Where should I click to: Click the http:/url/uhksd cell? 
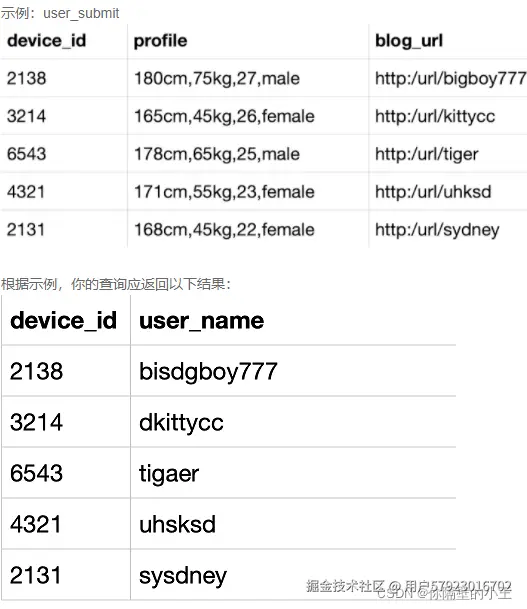pyautogui.click(x=433, y=192)
